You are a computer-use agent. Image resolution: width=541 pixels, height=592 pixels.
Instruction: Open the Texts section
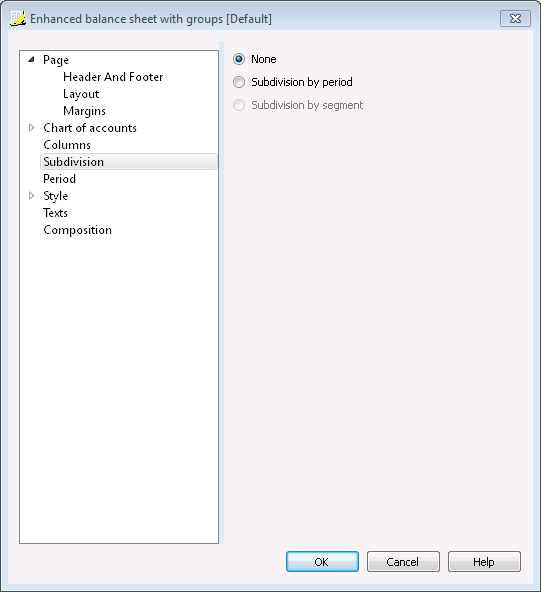[x=55, y=213]
